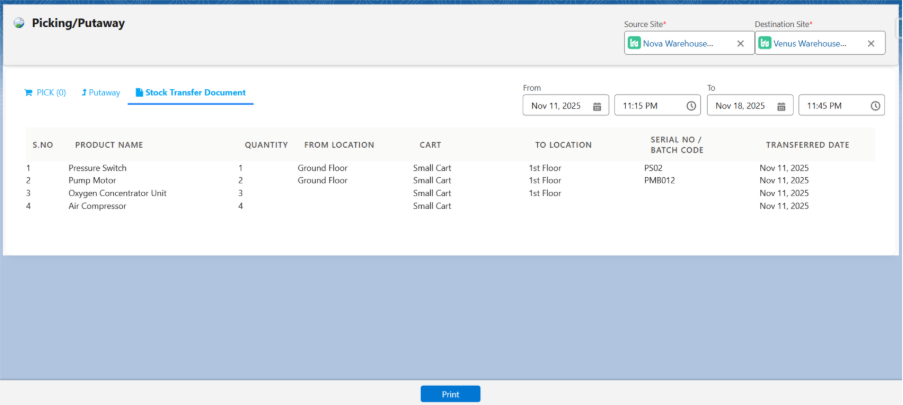The image size is (903, 405).
Task: Click the Transferred Date column header
Action: click(807, 145)
